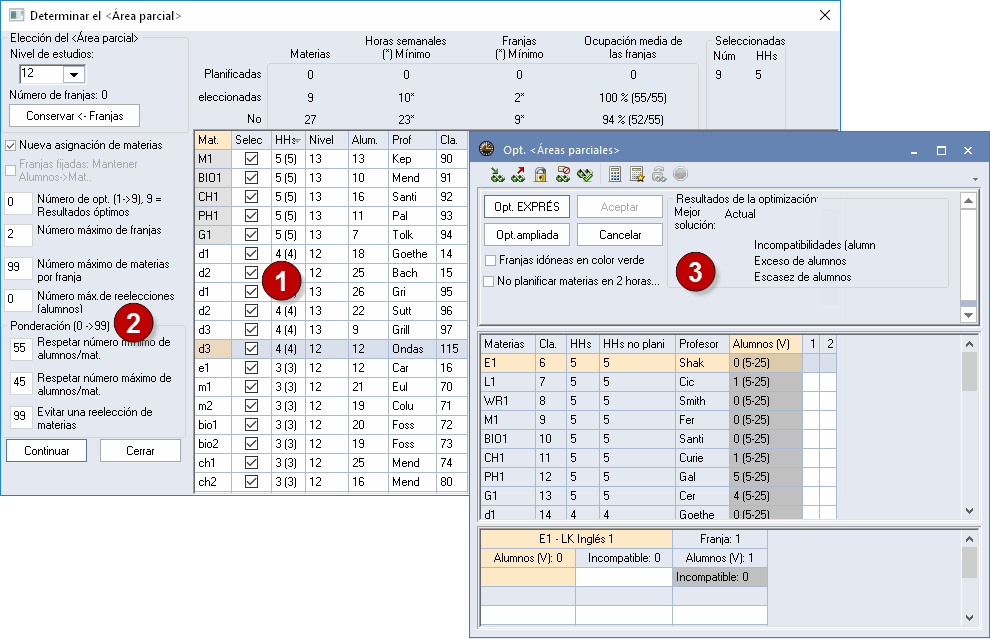The width and height of the screenshot is (990, 639).
Task: Click scroll down arrow in Resultados panel
Action: (969, 314)
